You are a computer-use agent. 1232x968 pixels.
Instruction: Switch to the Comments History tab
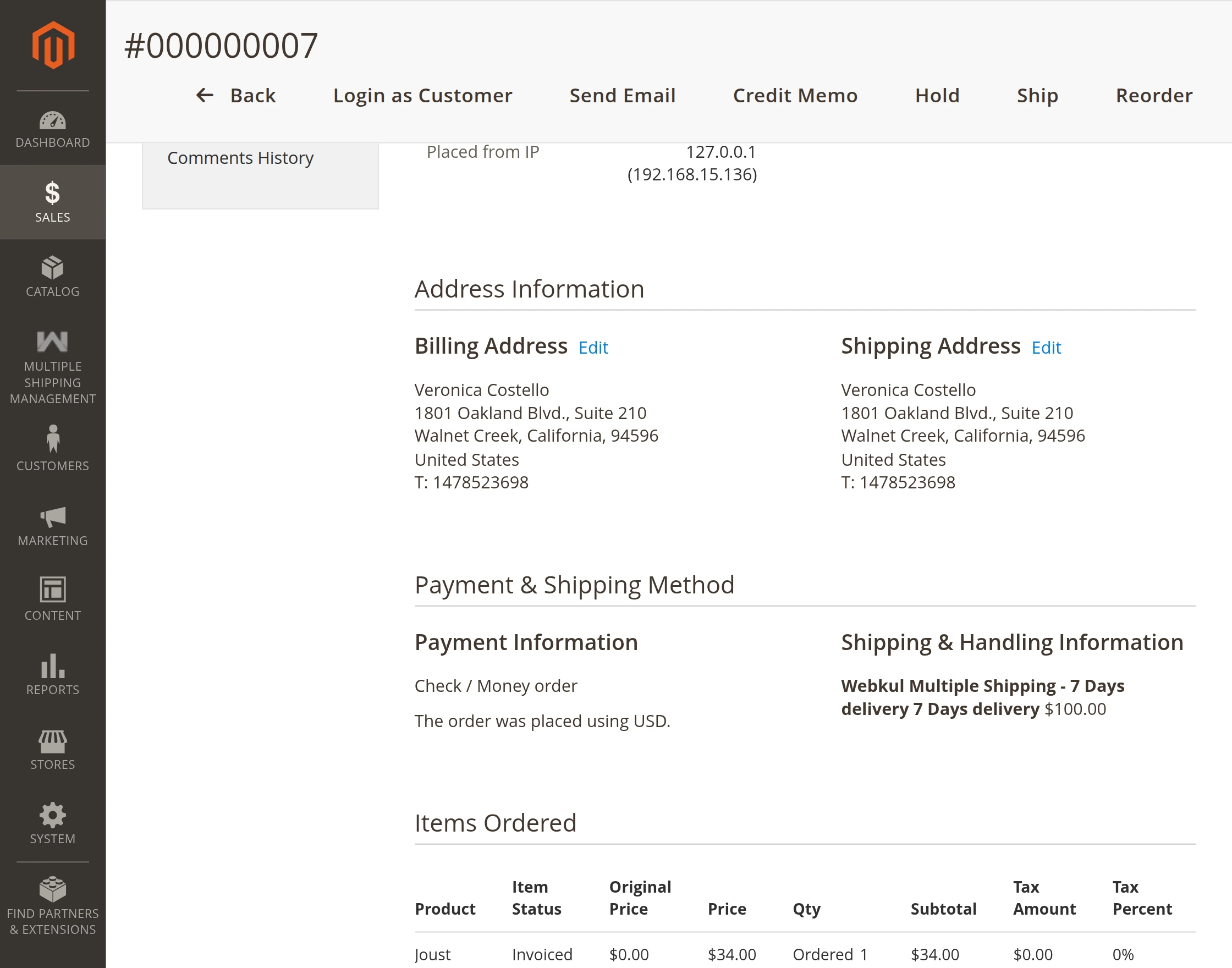[240, 157]
